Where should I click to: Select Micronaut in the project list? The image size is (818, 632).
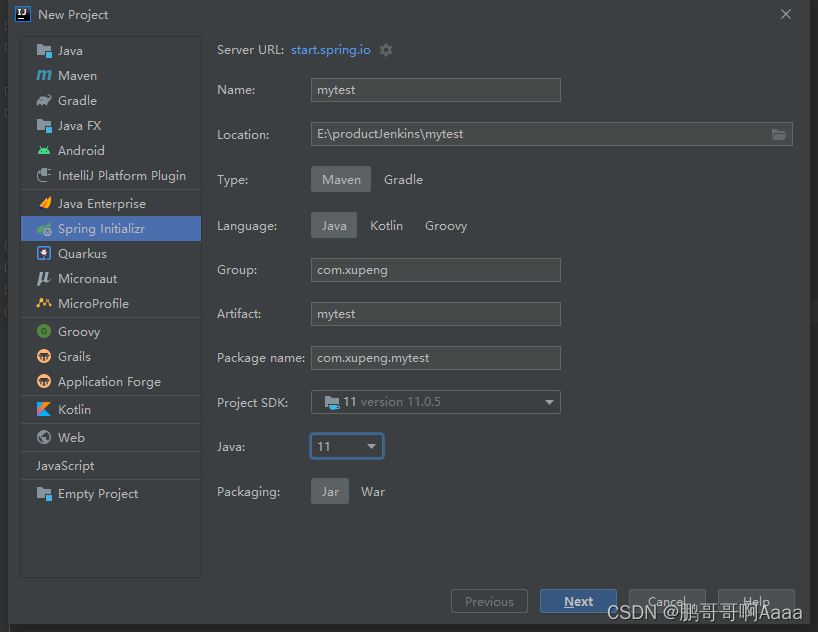point(111,279)
